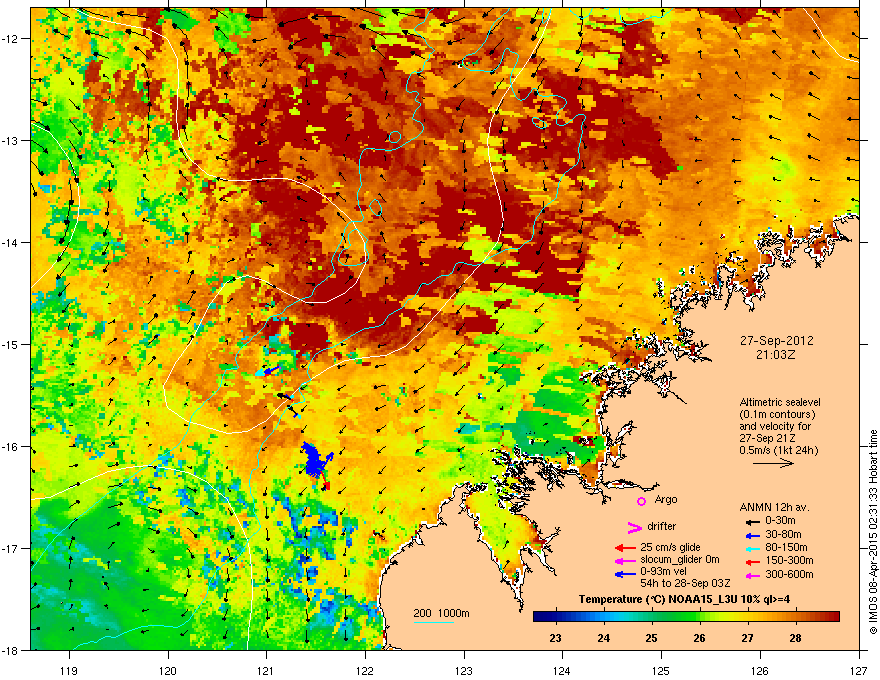
Task: Click the dark blue end of temperature colorbar
Action: point(540,617)
